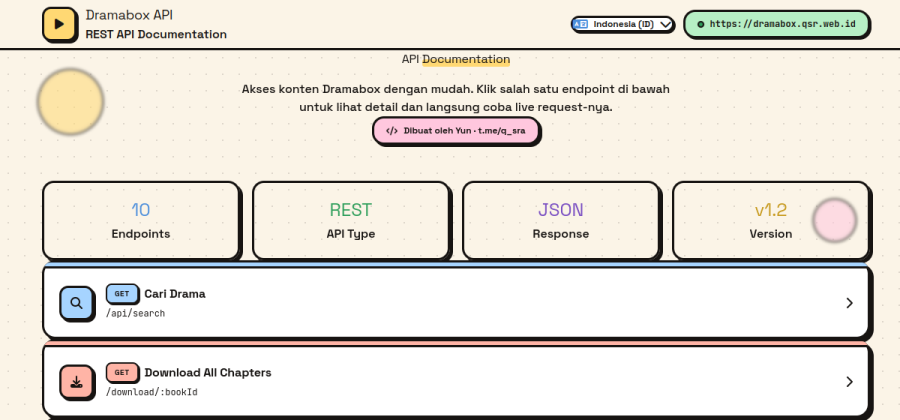Screen dimensions: 900x420
Task: Select the REST API Type stat card
Action: [350, 220]
